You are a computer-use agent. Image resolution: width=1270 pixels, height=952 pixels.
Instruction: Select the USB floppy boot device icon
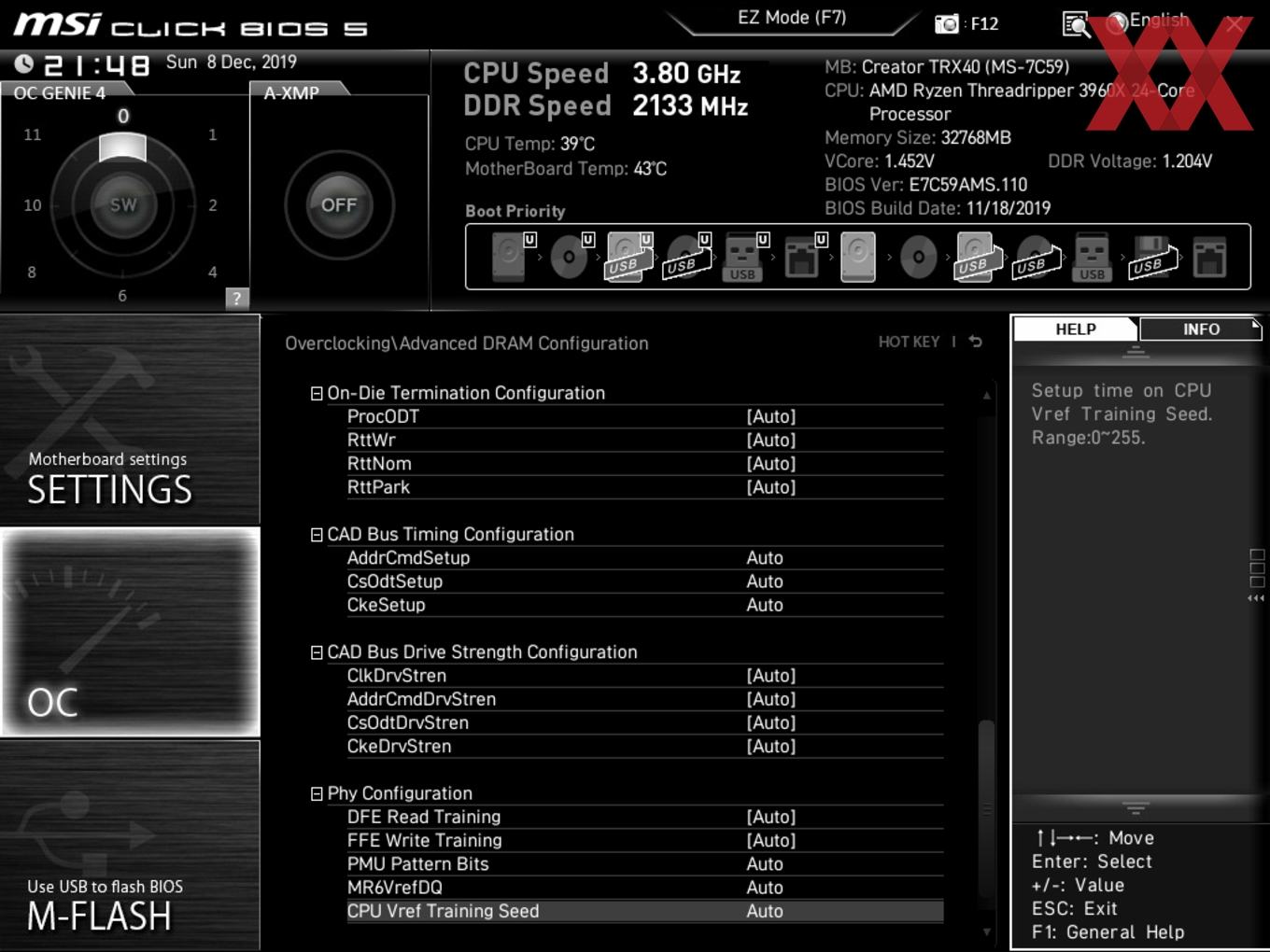tap(1154, 257)
